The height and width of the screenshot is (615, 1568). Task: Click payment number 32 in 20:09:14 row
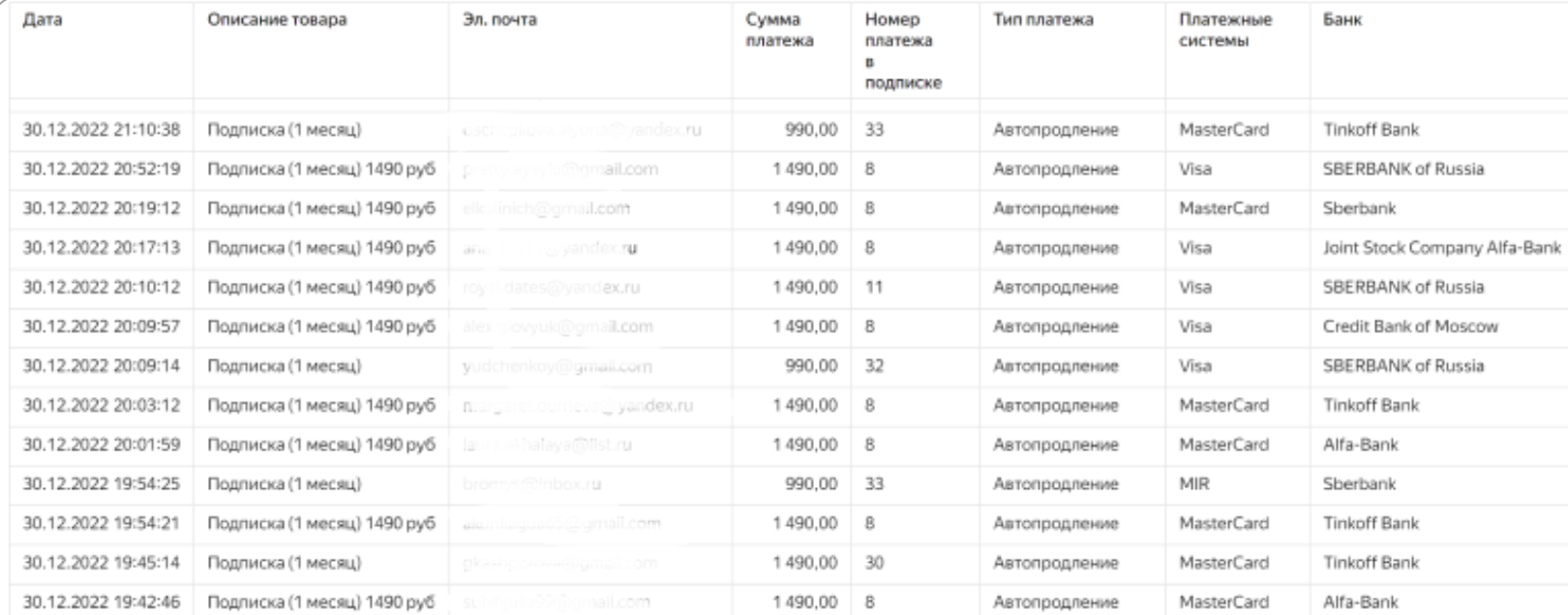click(874, 366)
